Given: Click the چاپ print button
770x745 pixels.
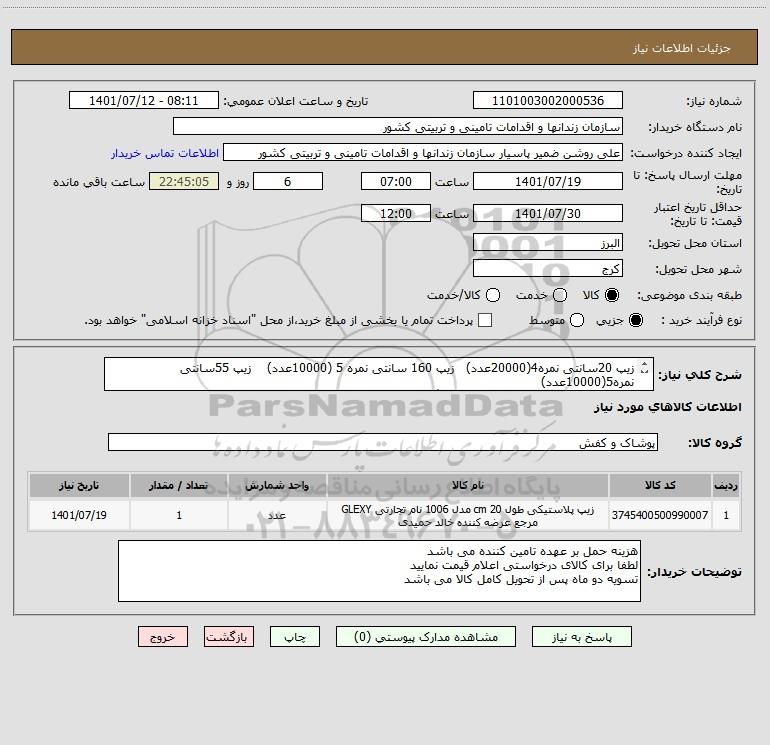Looking at the screenshot, I should click(295, 637).
